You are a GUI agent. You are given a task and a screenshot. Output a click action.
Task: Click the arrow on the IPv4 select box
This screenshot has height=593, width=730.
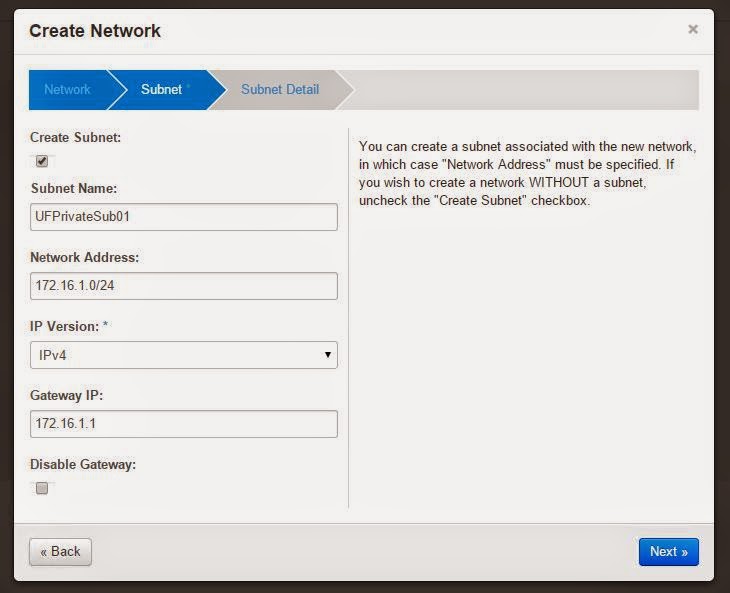[x=328, y=355]
